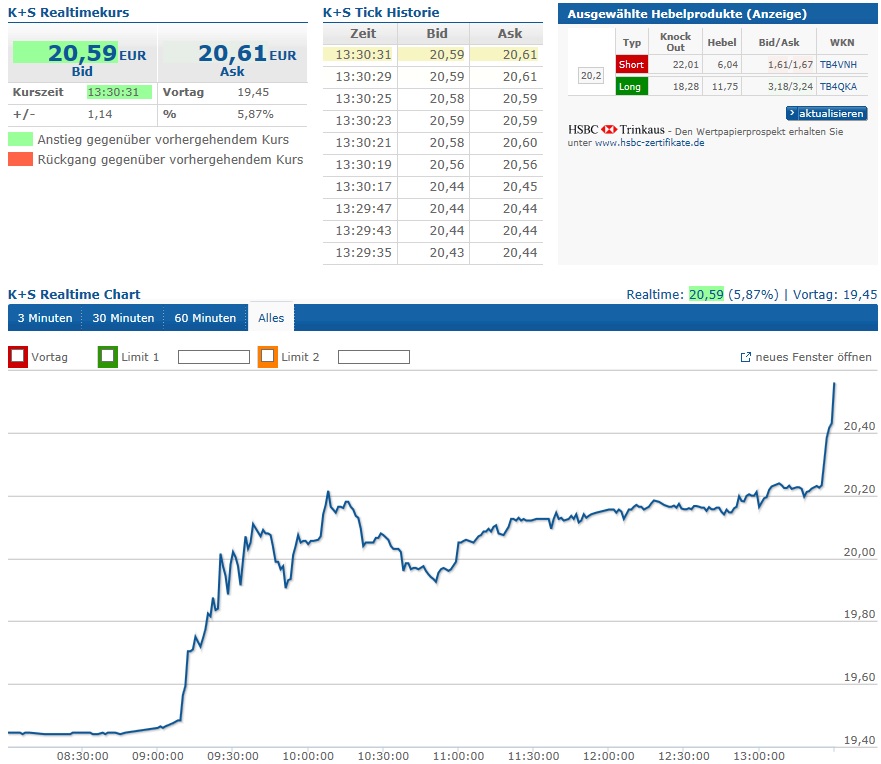Viewport: 881px width, 764px height.
Task: Click the percent change 5,87% in Realtimekurs
Action: coord(255,114)
